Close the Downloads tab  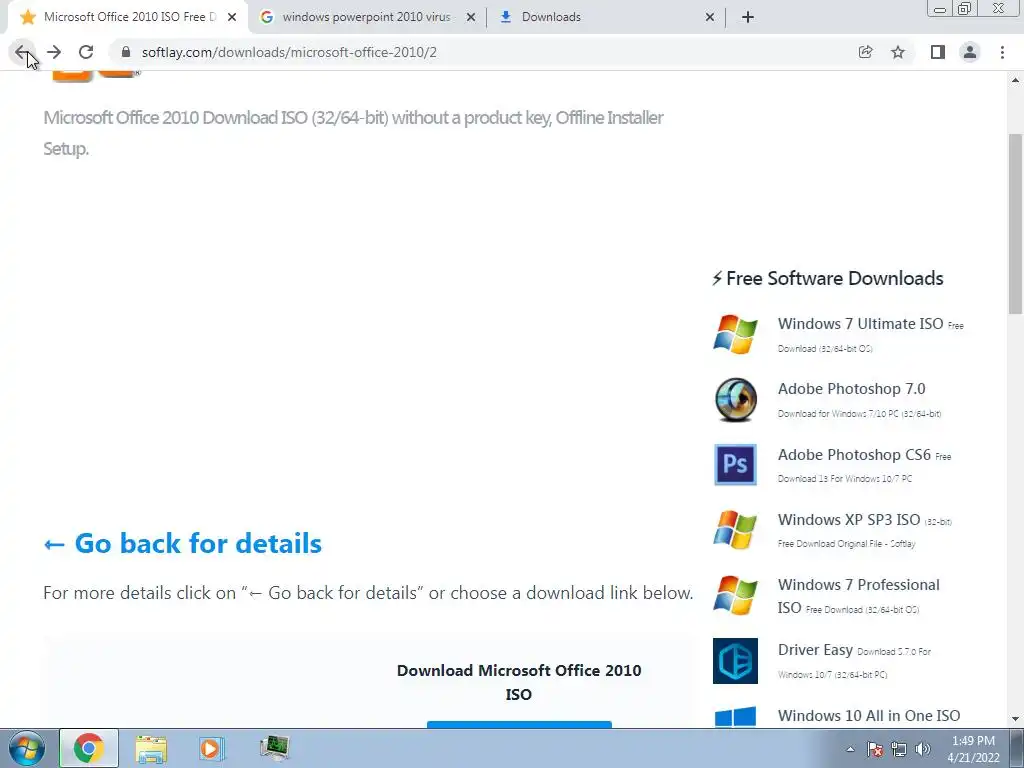click(710, 17)
